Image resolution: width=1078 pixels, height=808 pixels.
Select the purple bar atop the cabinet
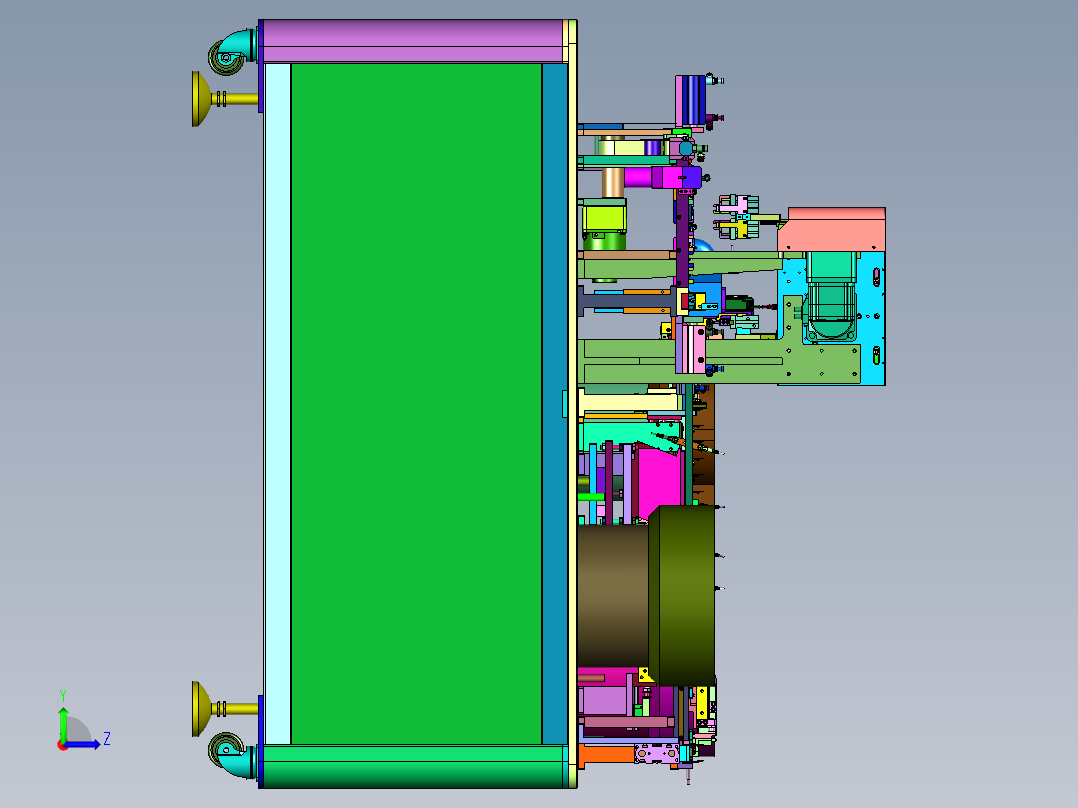412,41
